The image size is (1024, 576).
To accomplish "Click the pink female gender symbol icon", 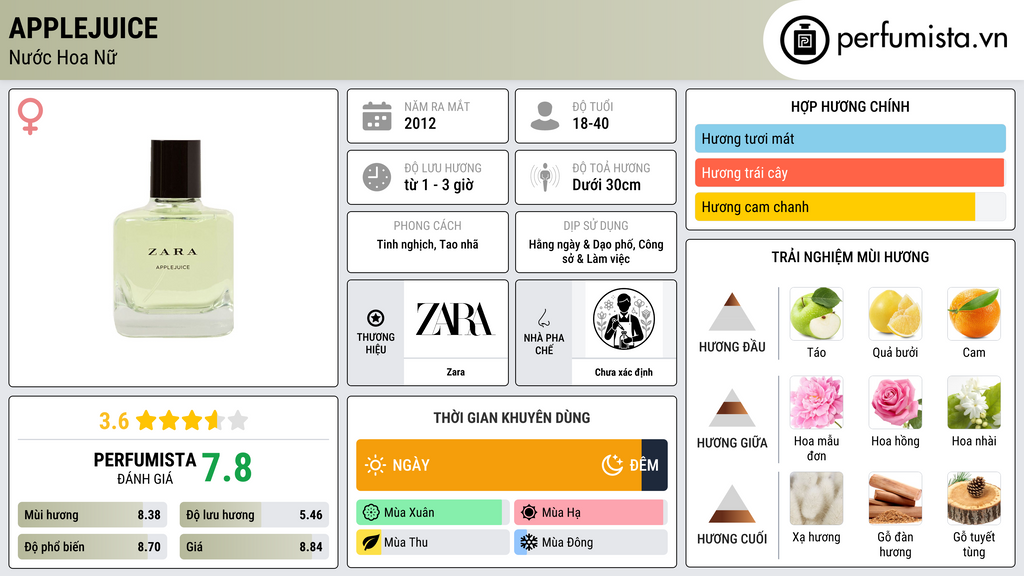I will (30, 116).
